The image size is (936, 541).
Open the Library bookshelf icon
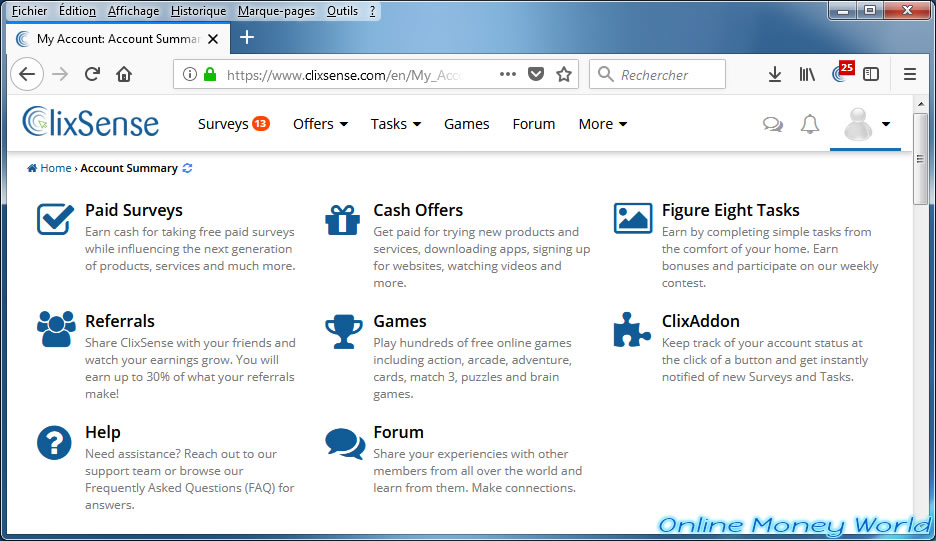tap(806, 74)
